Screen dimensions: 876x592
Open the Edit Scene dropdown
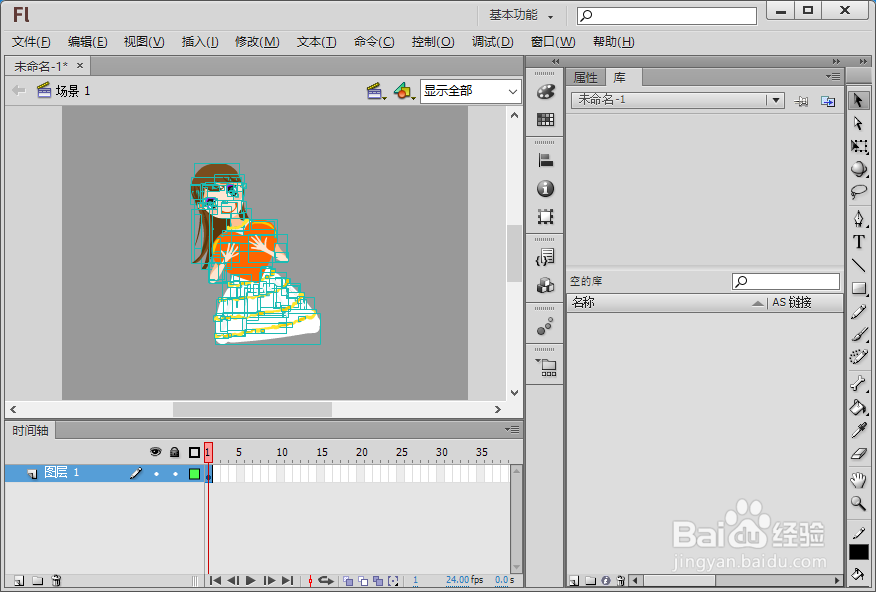point(376,91)
